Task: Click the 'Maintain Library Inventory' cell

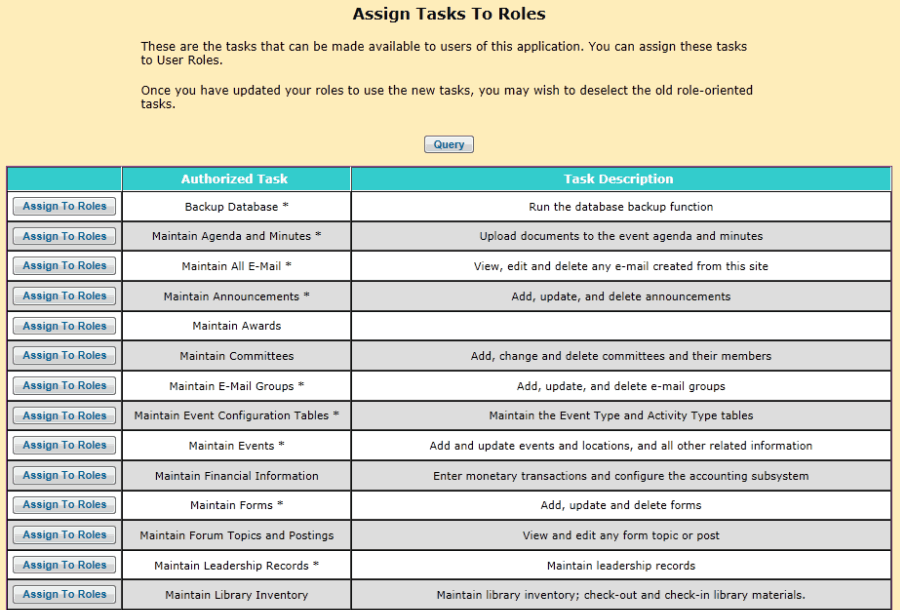Action: point(236,595)
